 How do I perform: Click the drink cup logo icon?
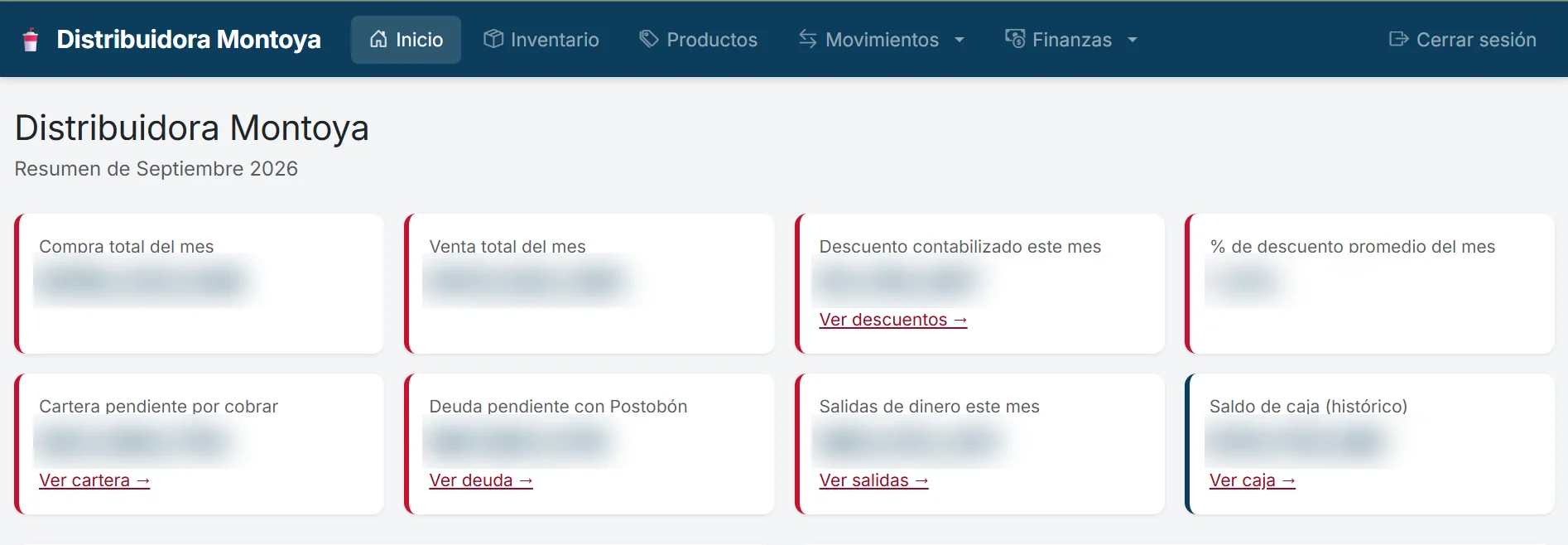click(31, 40)
